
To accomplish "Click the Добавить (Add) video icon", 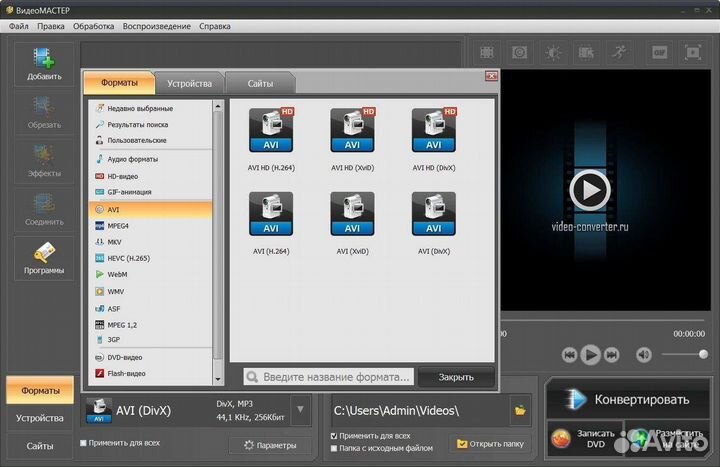I will 43,61.
